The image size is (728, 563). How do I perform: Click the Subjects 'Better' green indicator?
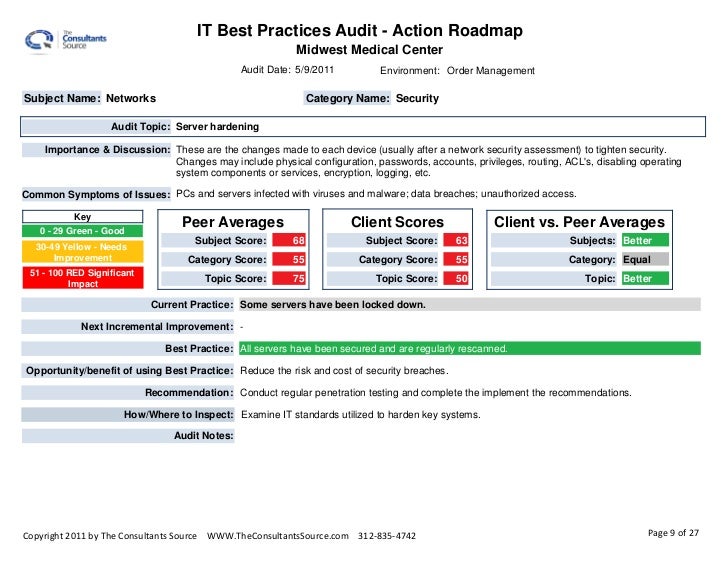tap(645, 240)
